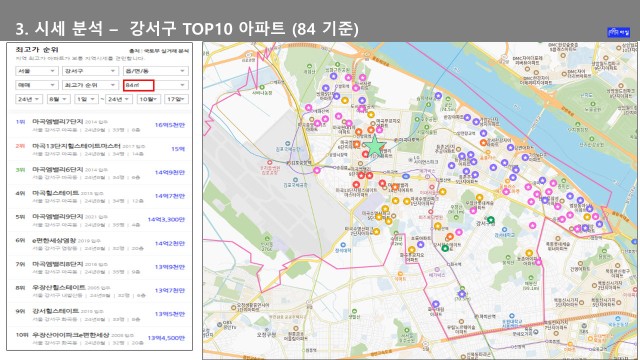Open the 서울 city dropdown
Image resolution: width=640 pixels, height=360 pixels.
click(37, 71)
